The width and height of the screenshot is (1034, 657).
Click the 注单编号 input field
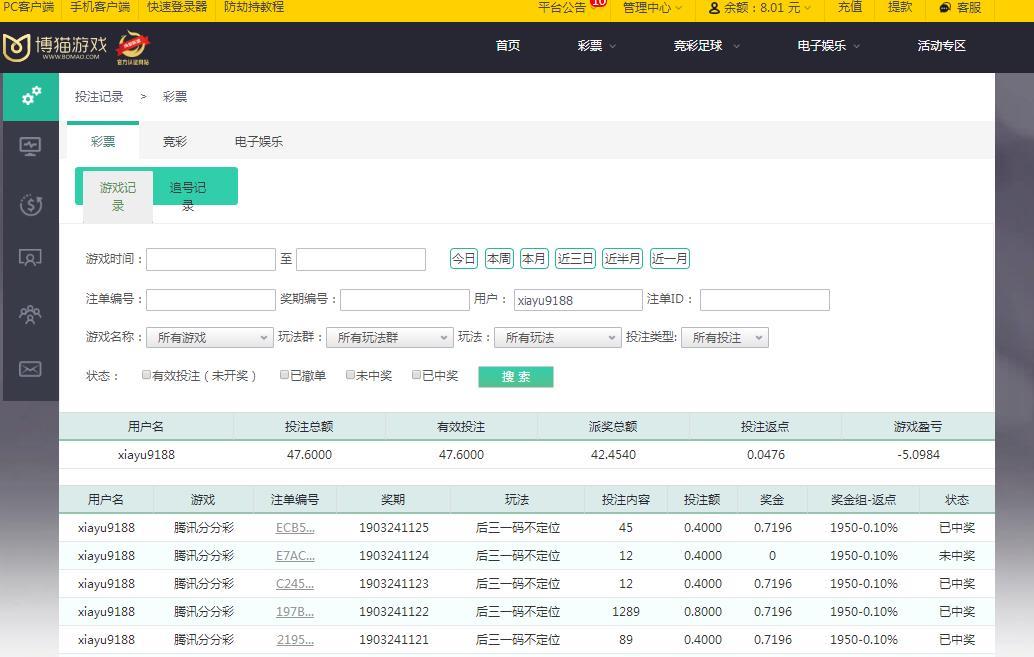pyautogui.click(x=211, y=300)
